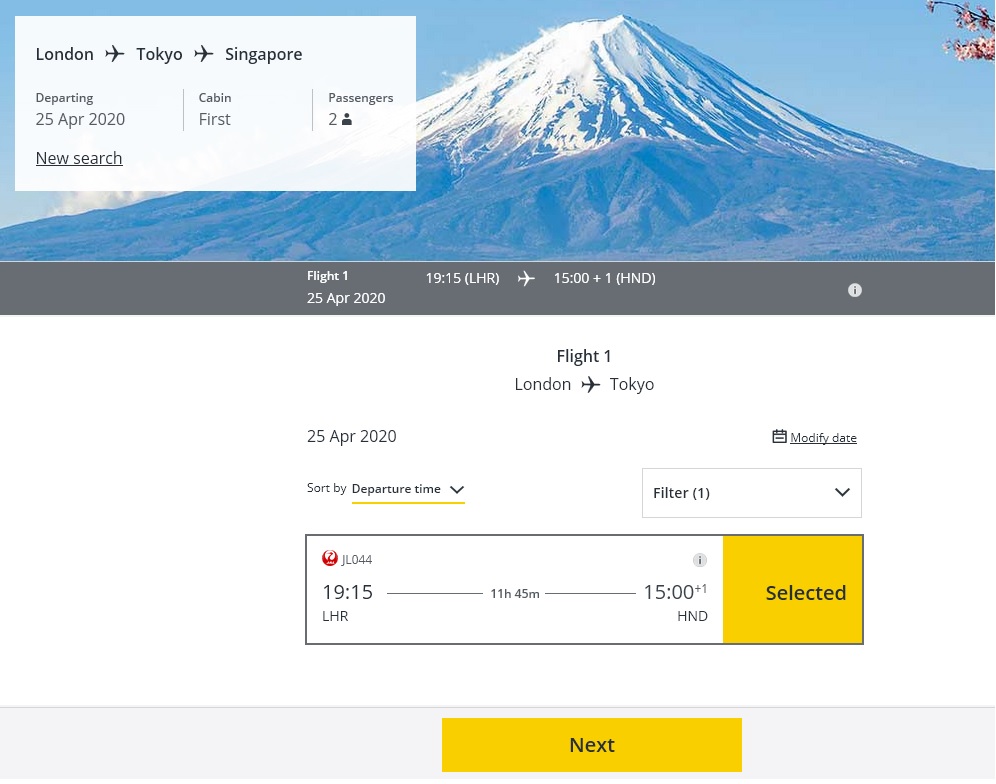Click Flight 1 tab in grey summary bar
The width and height of the screenshot is (996, 784).
tap(345, 287)
